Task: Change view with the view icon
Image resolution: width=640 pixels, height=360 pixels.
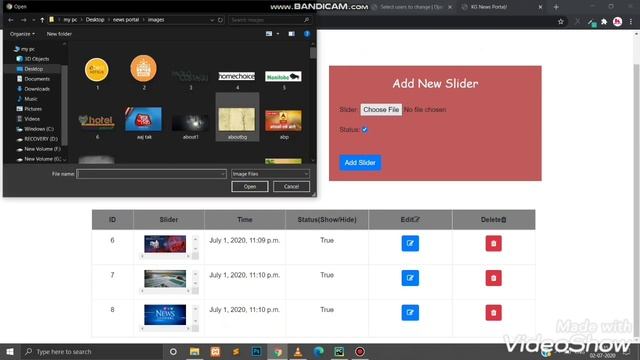Action: [269, 34]
